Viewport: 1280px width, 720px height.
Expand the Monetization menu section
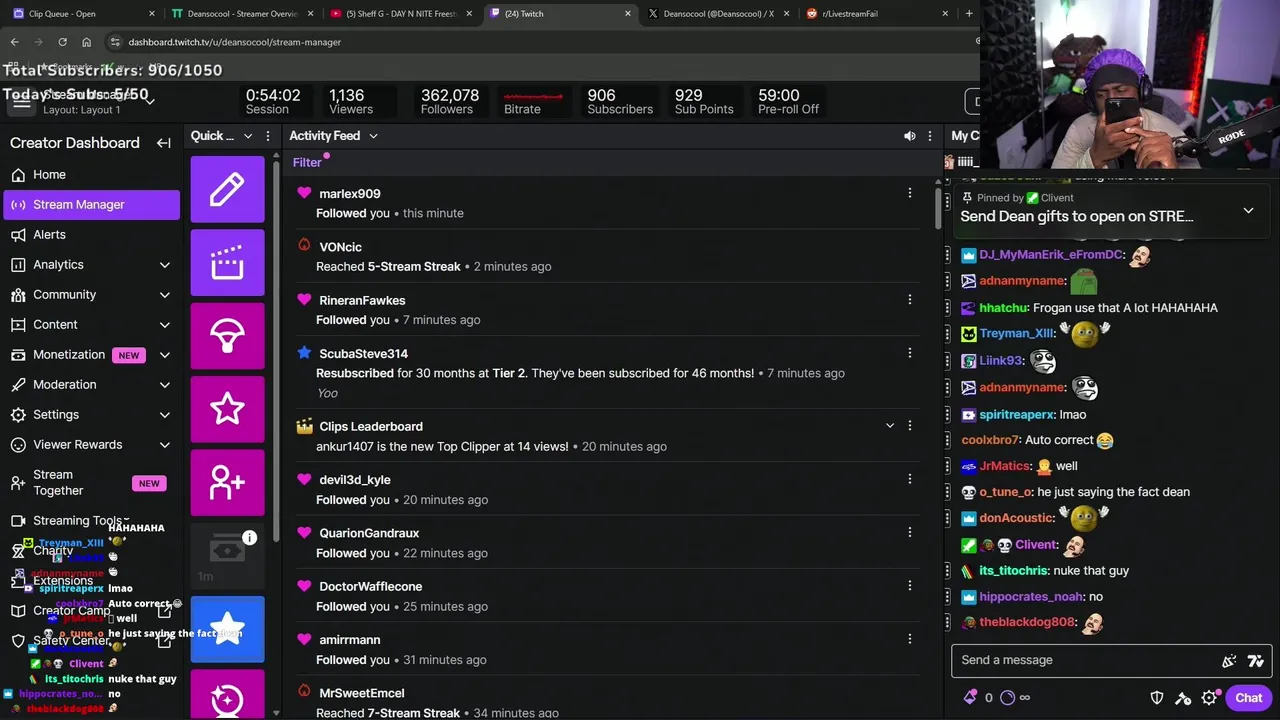[165, 355]
